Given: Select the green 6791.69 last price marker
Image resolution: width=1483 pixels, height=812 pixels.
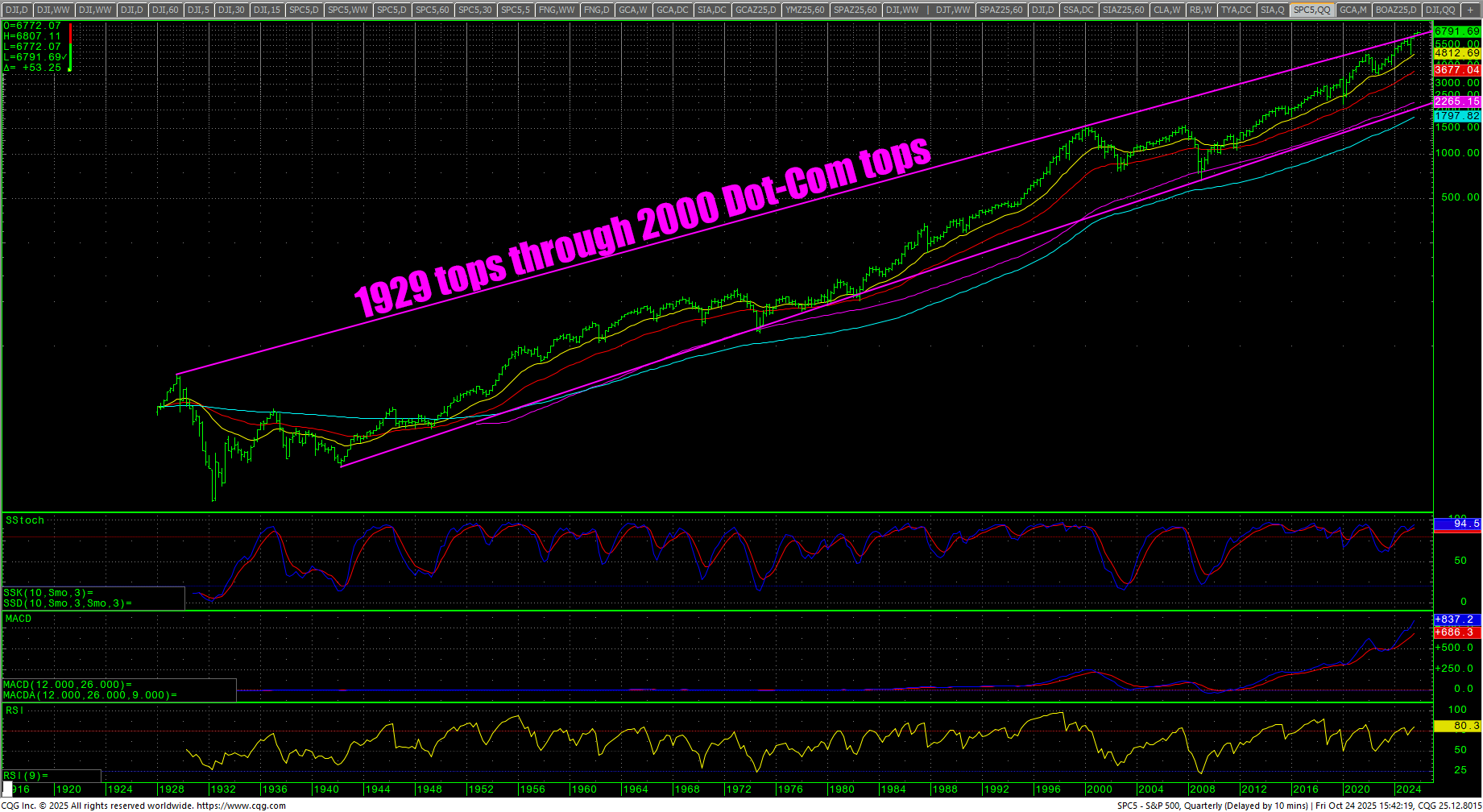Looking at the screenshot, I should click(1456, 31).
